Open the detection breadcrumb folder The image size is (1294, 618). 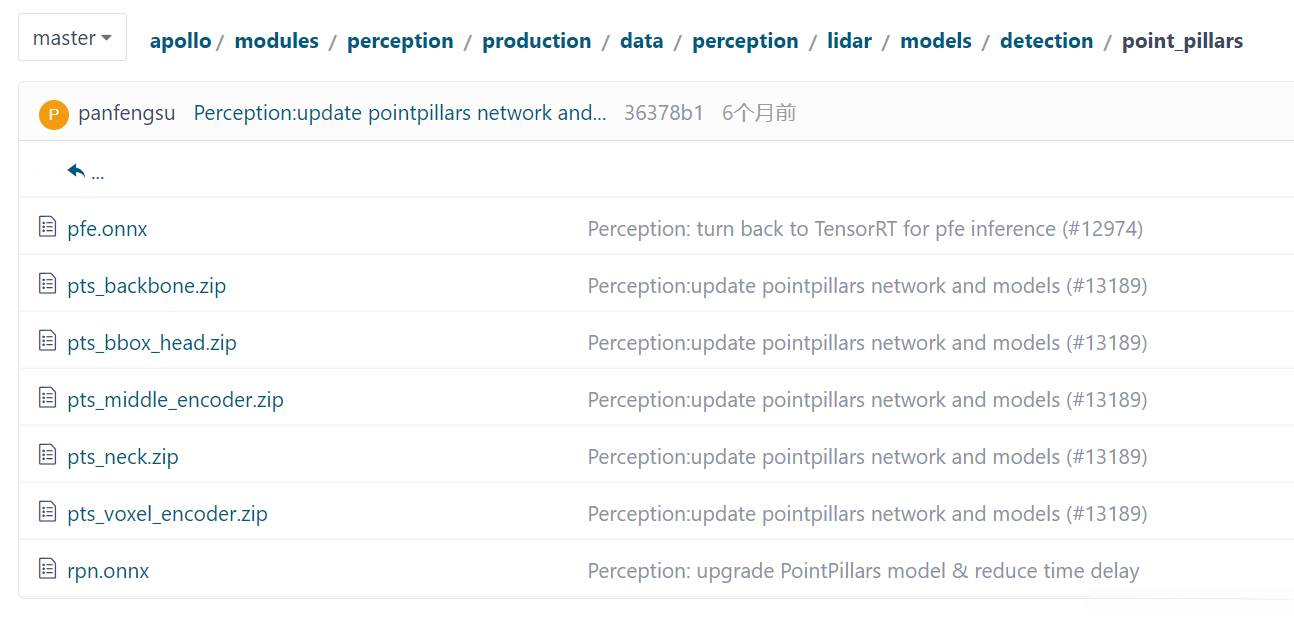click(1046, 41)
